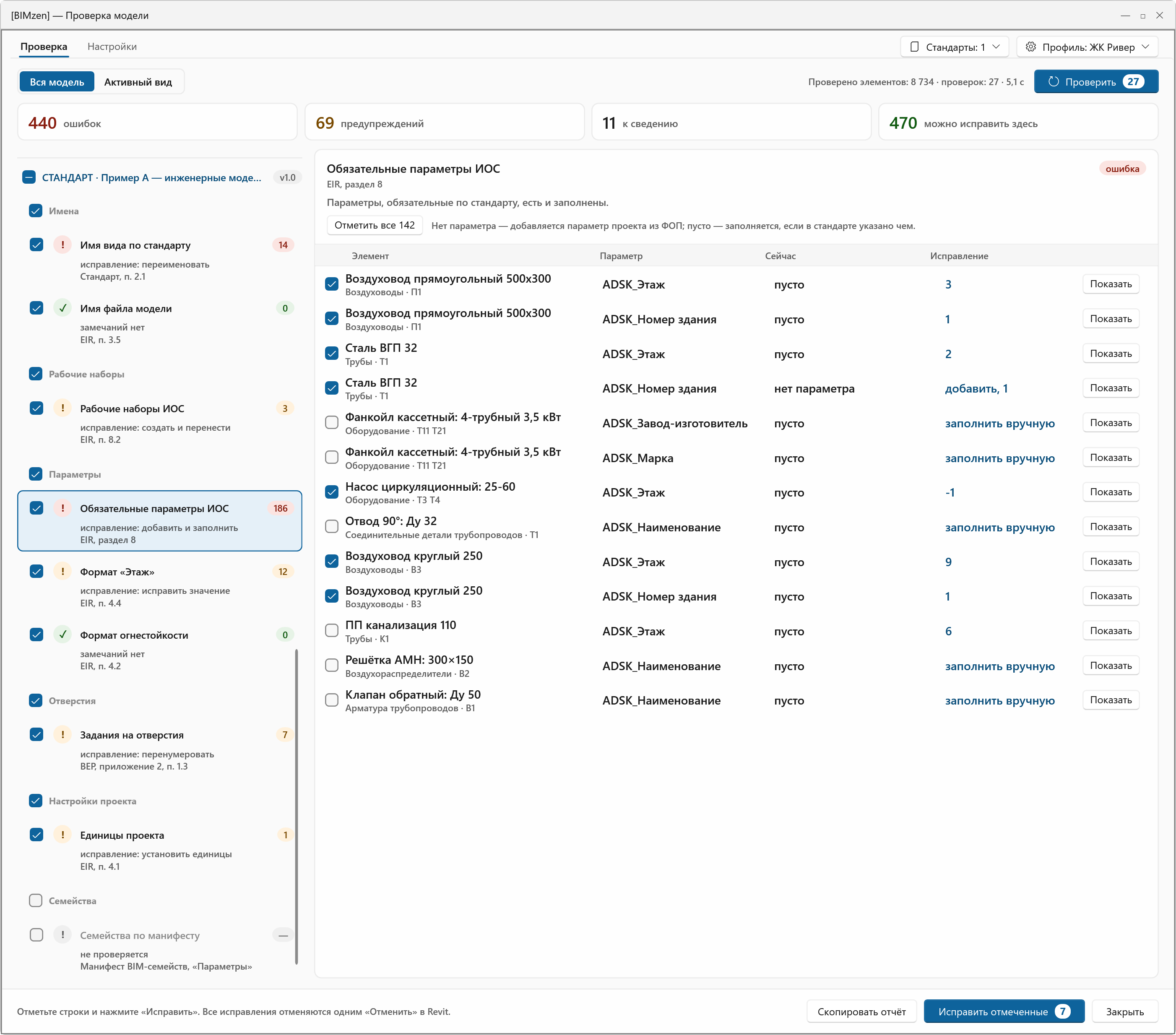Click the gear icon in Профиль selector
This screenshot has height=1035, width=1176.
pos(1031,47)
